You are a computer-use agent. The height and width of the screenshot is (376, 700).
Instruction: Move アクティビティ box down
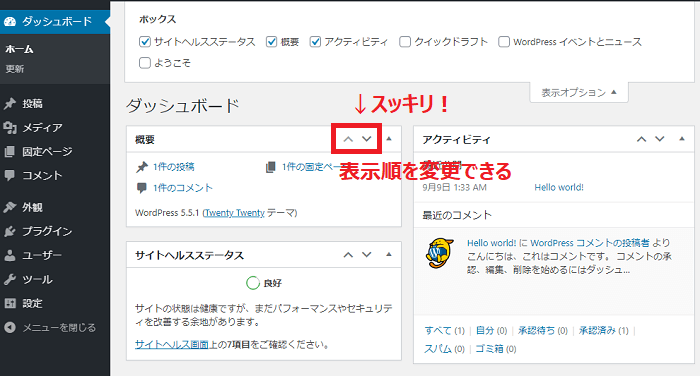660,139
